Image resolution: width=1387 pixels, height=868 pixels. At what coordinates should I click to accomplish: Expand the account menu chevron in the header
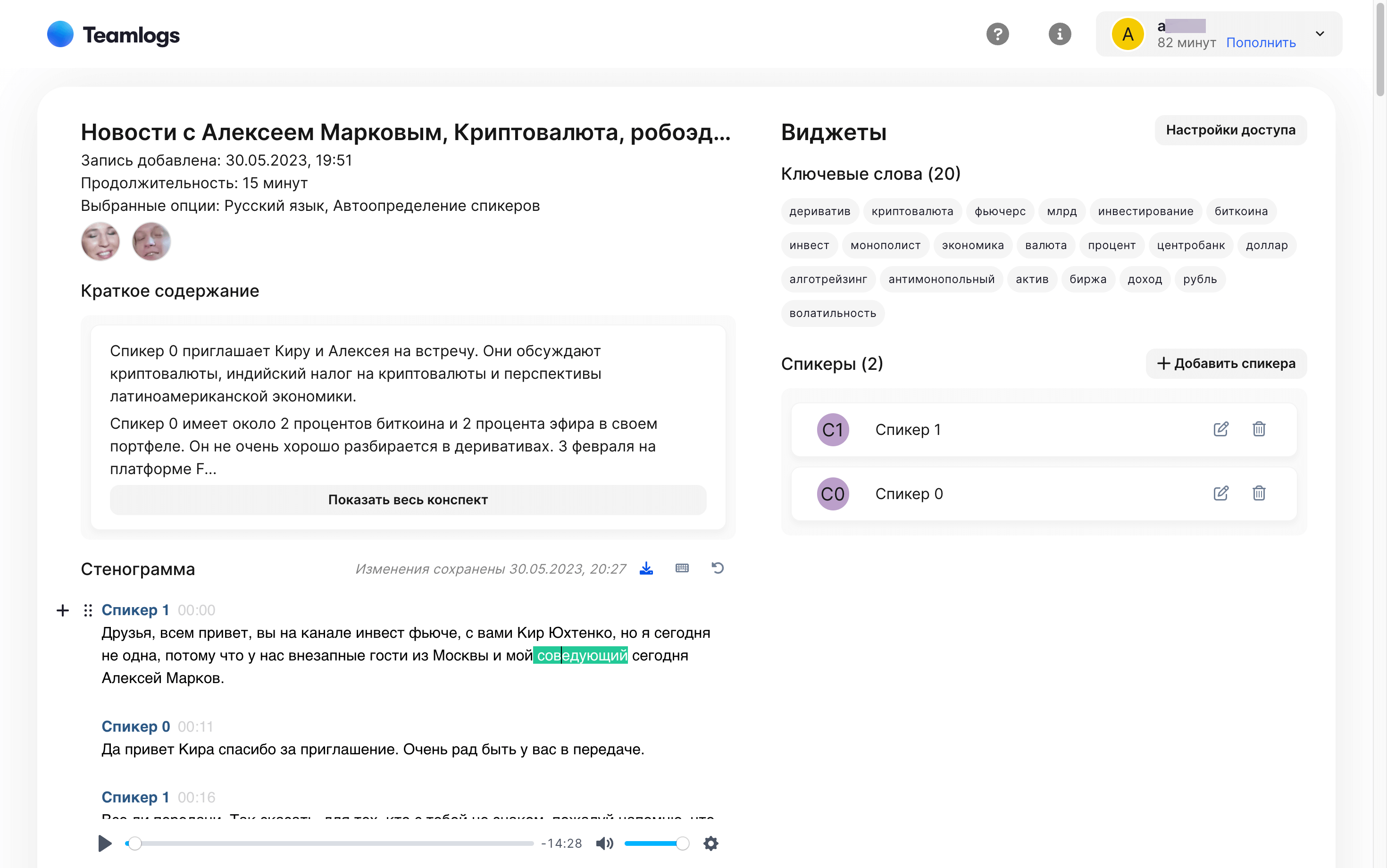pyautogui.click(x=1320, y=34)
